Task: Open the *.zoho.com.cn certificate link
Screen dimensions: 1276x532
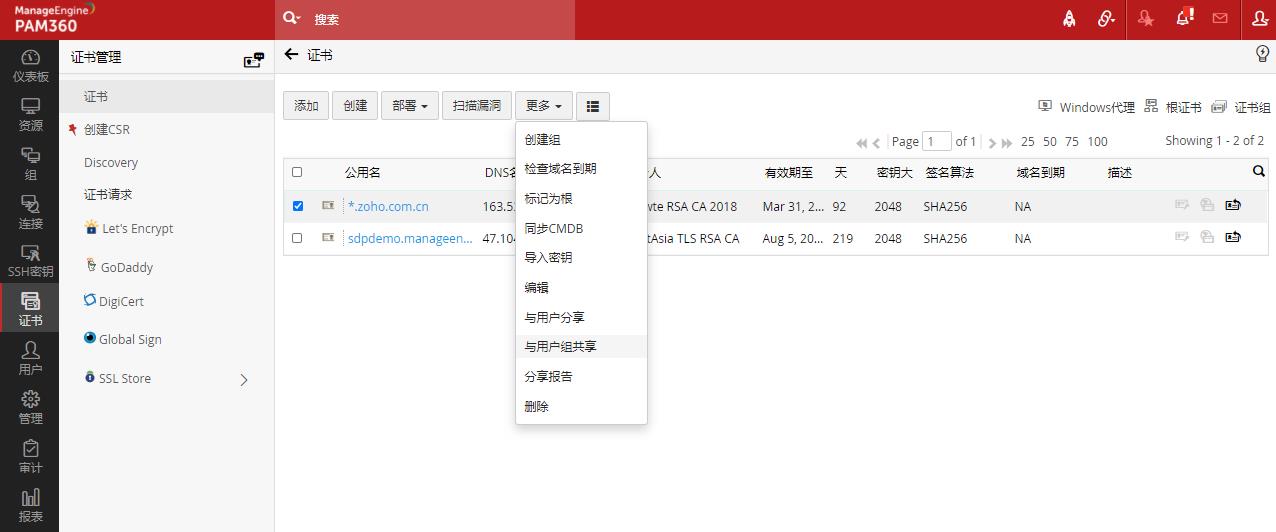Action: click(388, 206)
